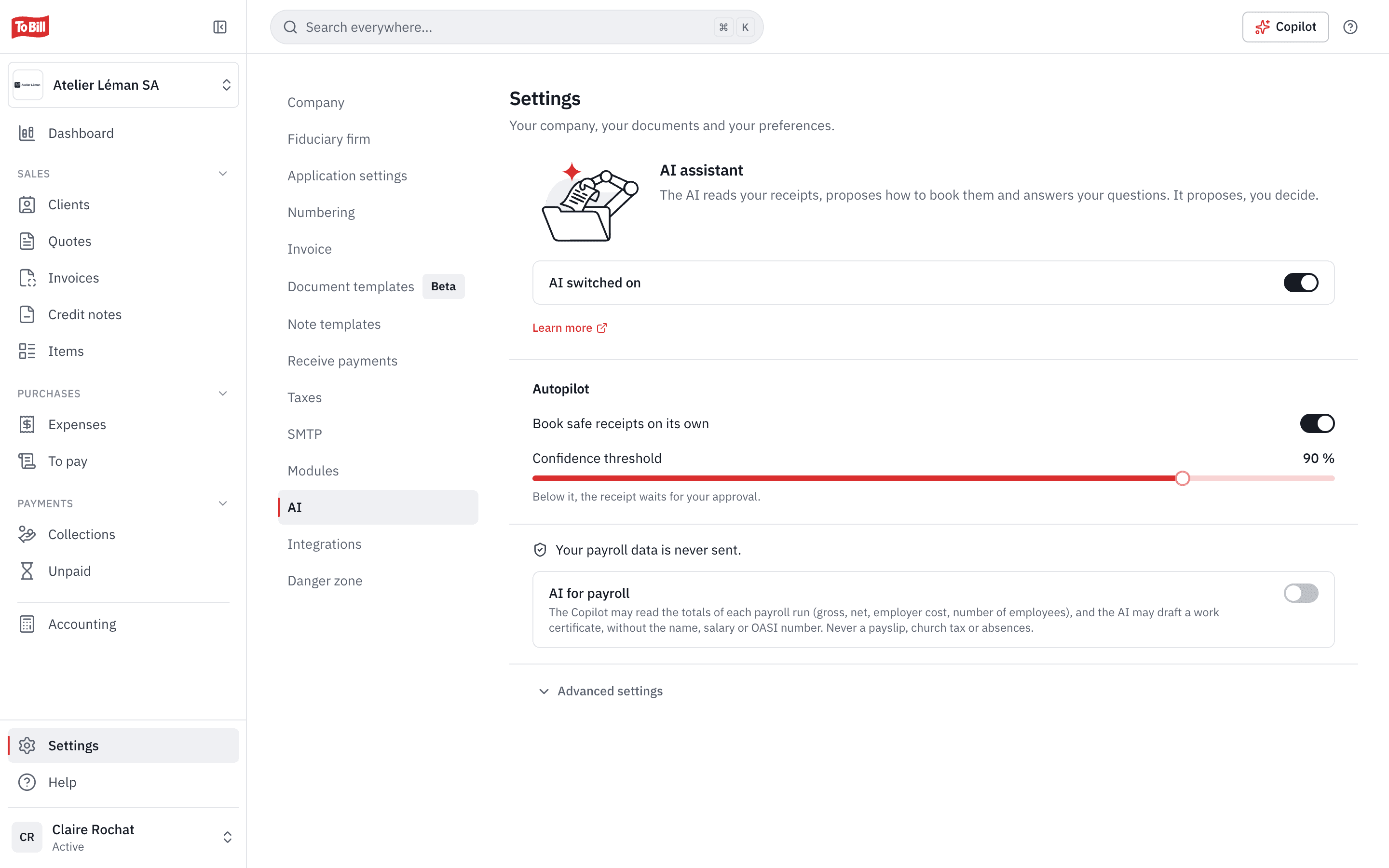
Task: Click the Settings gear icon in the sidebar
Action: 27,745
